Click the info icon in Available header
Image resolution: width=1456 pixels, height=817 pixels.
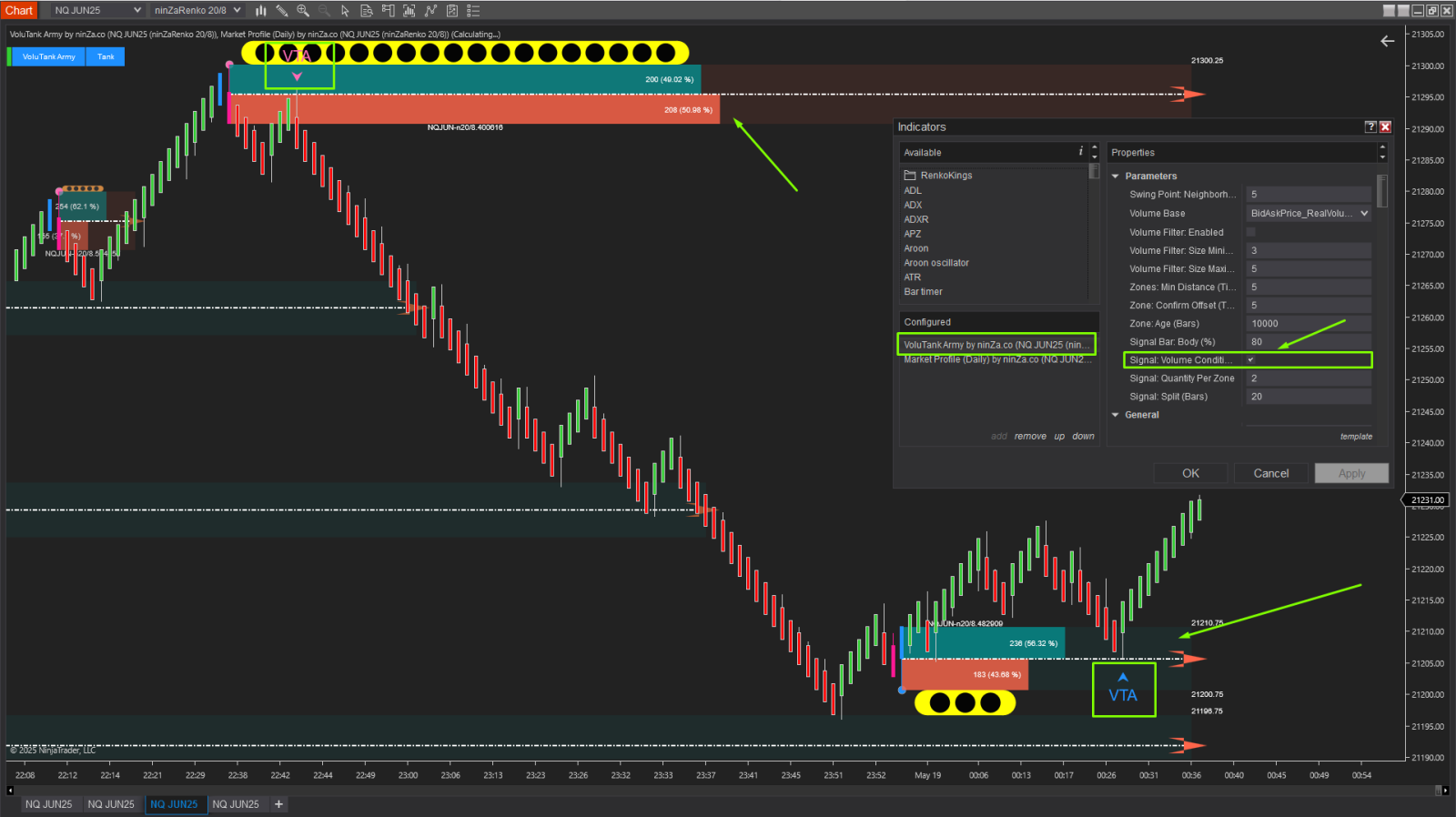[x=1081, y=152]
